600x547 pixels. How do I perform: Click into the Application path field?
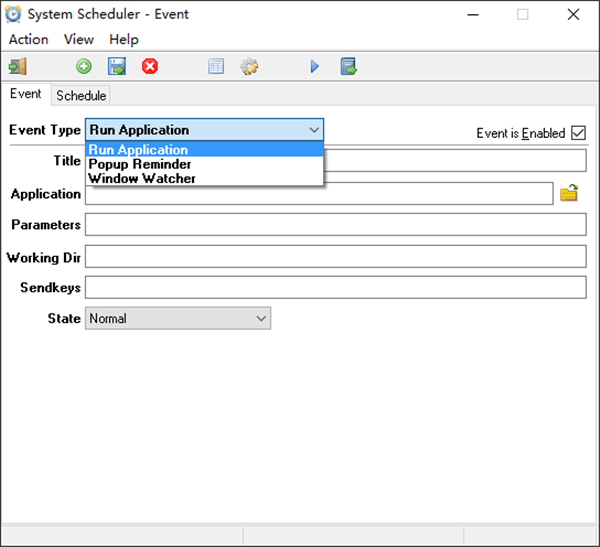click(319, 195)
